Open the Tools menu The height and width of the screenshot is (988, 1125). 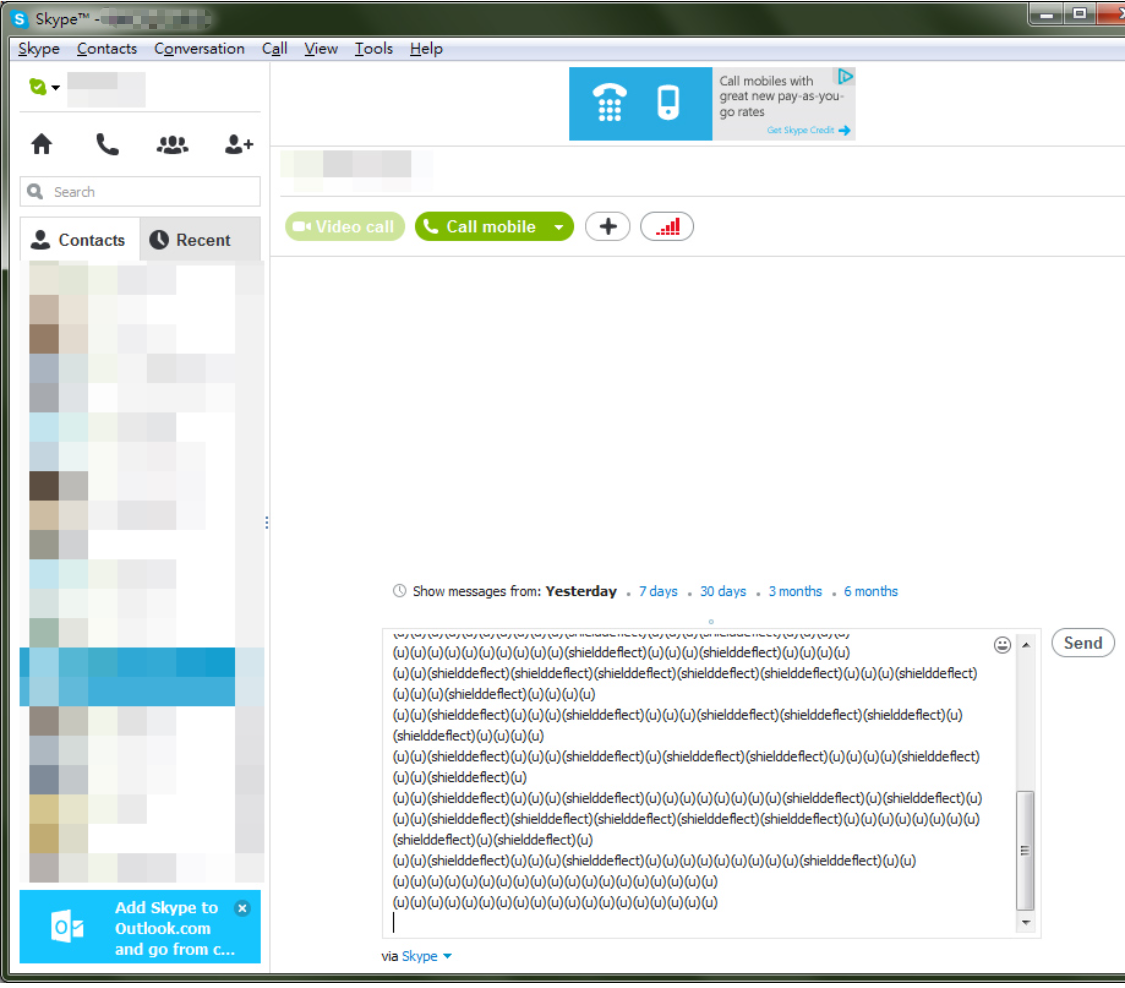coord(373,49)
